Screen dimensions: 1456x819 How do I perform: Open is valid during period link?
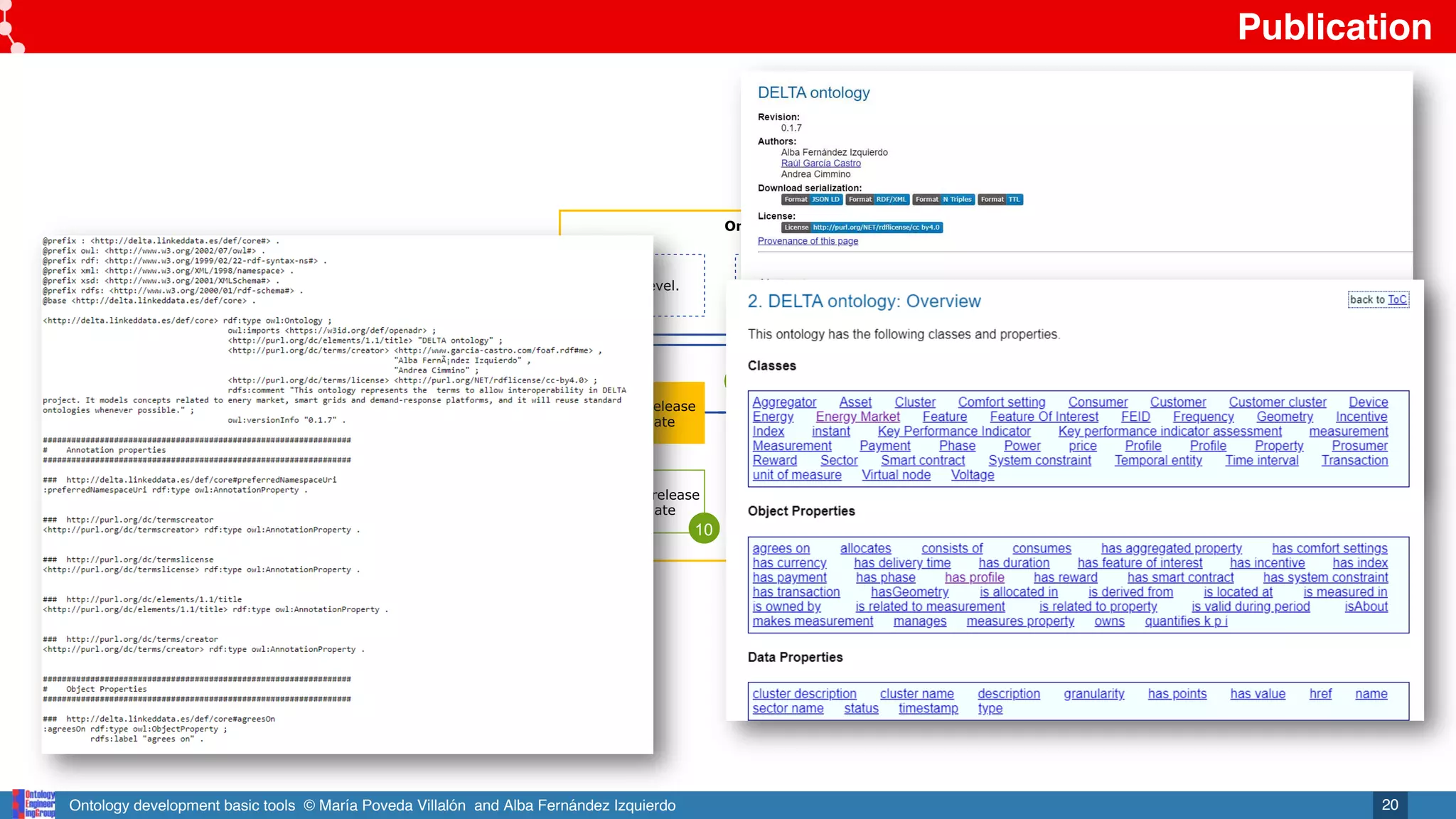[1251, 607]
